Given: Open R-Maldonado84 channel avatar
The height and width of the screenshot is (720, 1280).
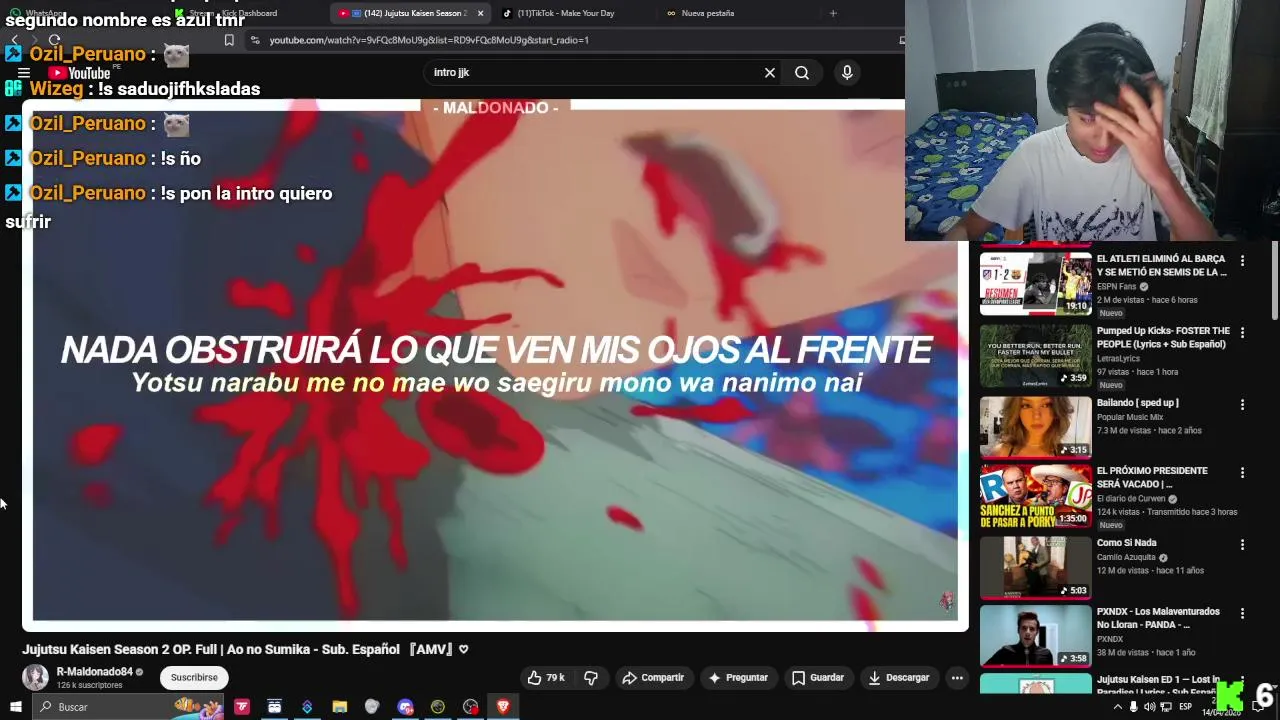Looking at the screenshot, I should point(36,677).
